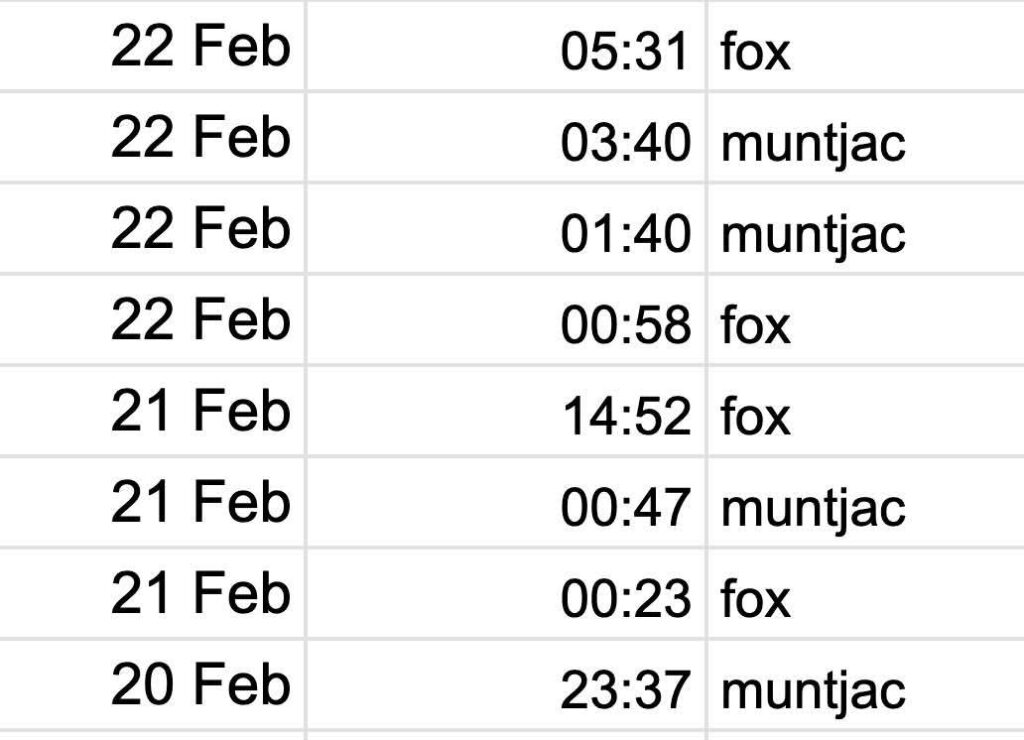Click the 22 Feb cell in the 00:58 row
Screen dimensions: 1024x740
[x=200, y=321]
